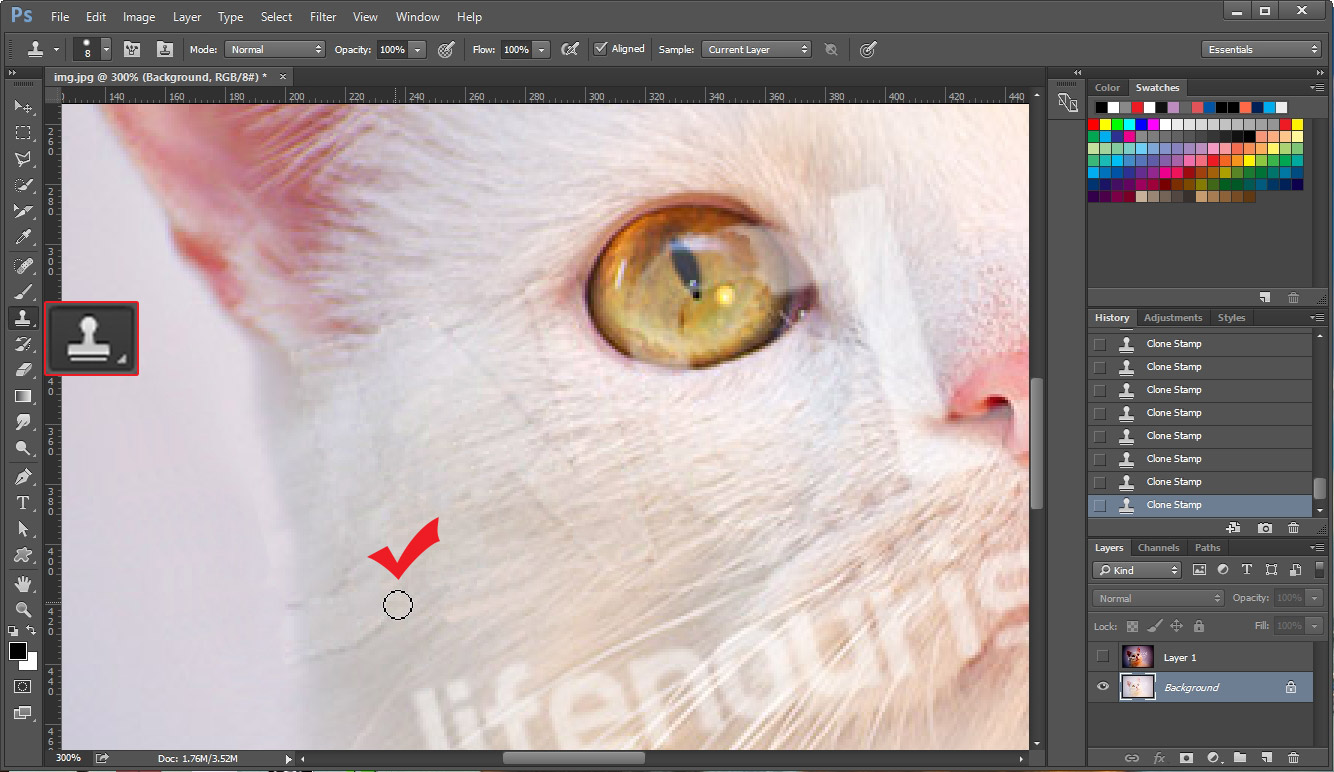Select the Move tool

23,107
